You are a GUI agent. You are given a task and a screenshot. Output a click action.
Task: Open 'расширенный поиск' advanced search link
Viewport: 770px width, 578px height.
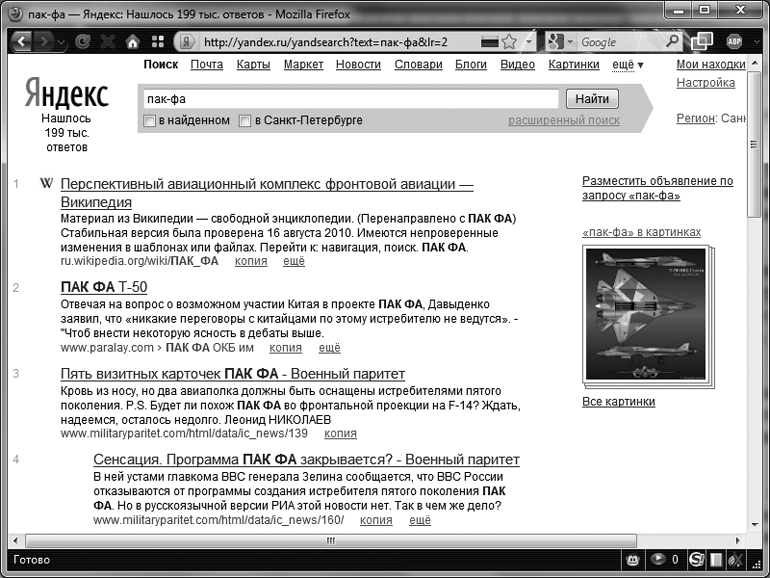563,121
